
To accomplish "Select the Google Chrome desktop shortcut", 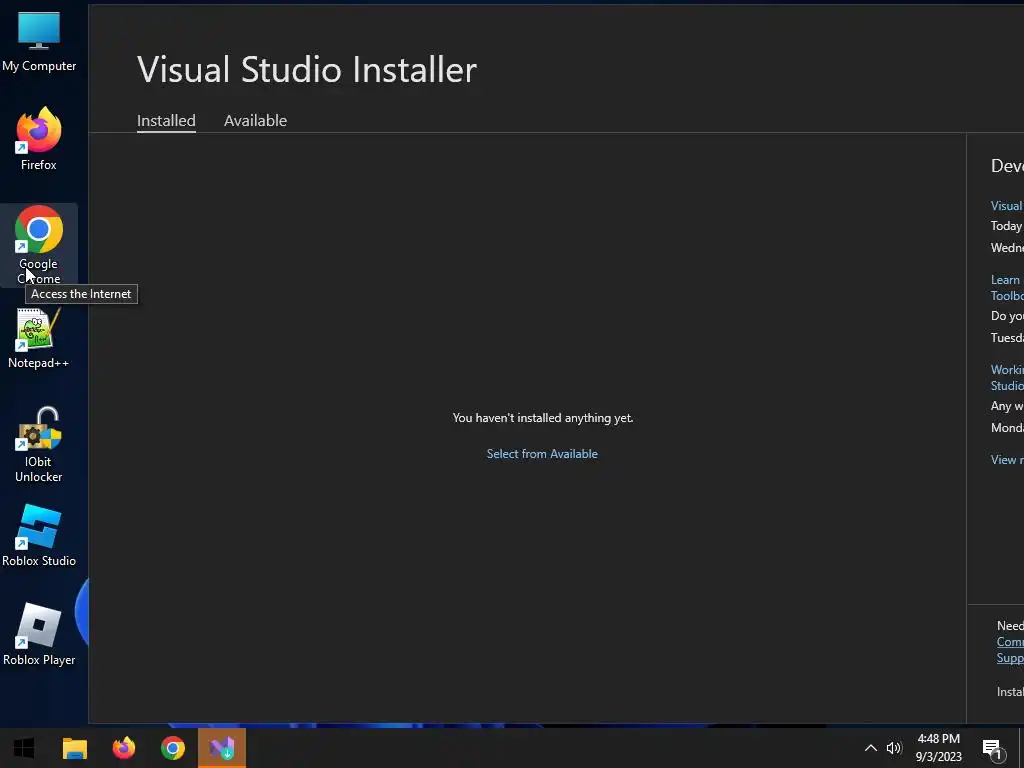I will tap(39, 244).
